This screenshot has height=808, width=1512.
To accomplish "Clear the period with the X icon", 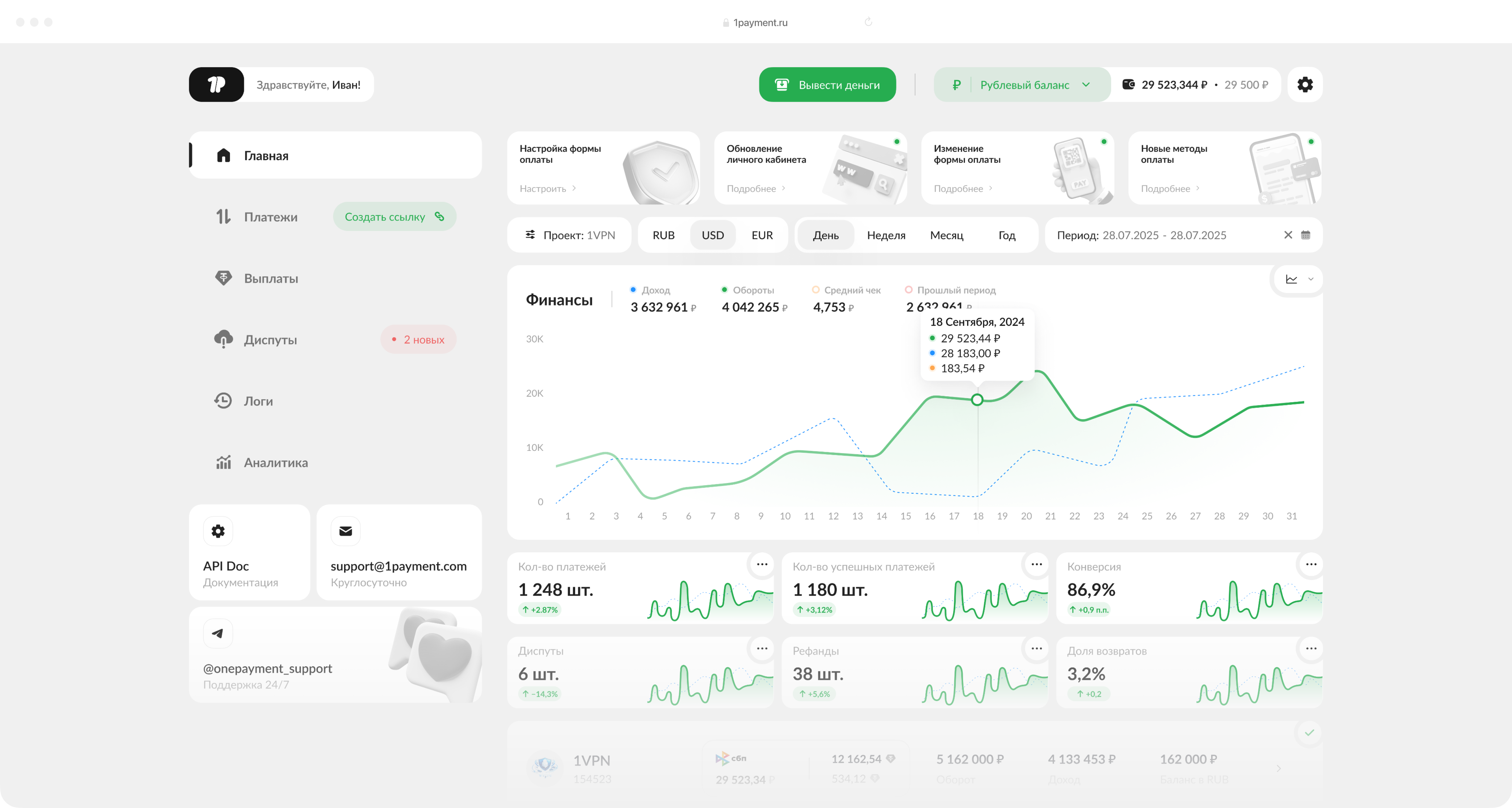I will coord(1288,235).
